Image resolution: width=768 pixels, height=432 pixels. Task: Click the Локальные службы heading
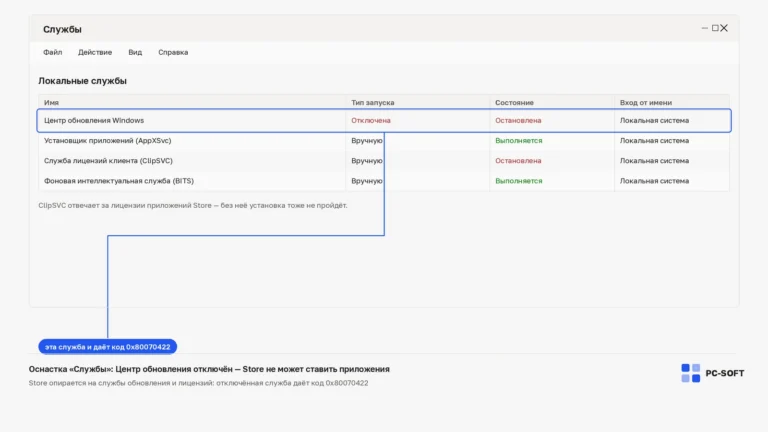pyautogui.click(x=82, y=81)
